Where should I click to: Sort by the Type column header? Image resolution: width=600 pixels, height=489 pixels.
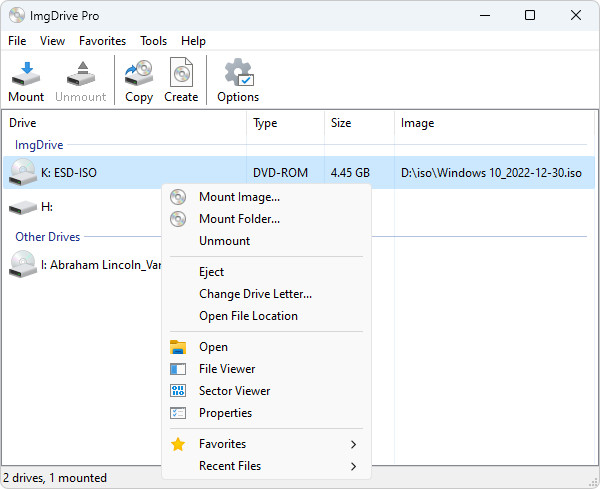[x=265, y=123]
